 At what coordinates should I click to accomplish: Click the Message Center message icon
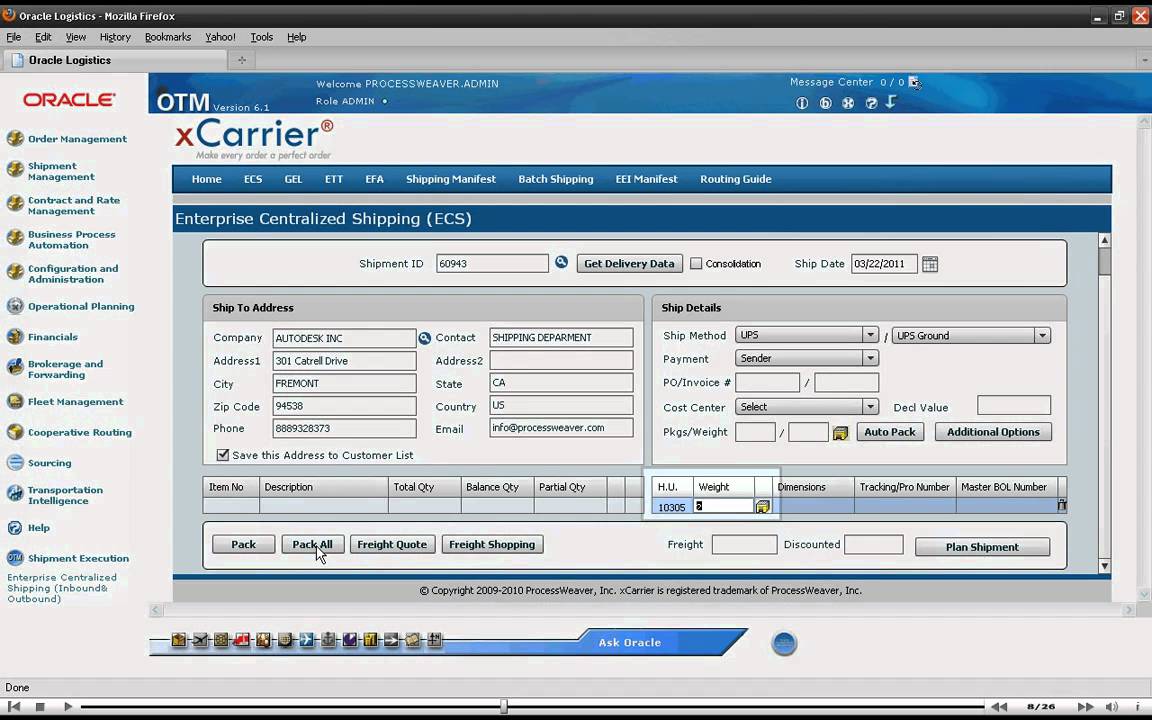(914, 82)
